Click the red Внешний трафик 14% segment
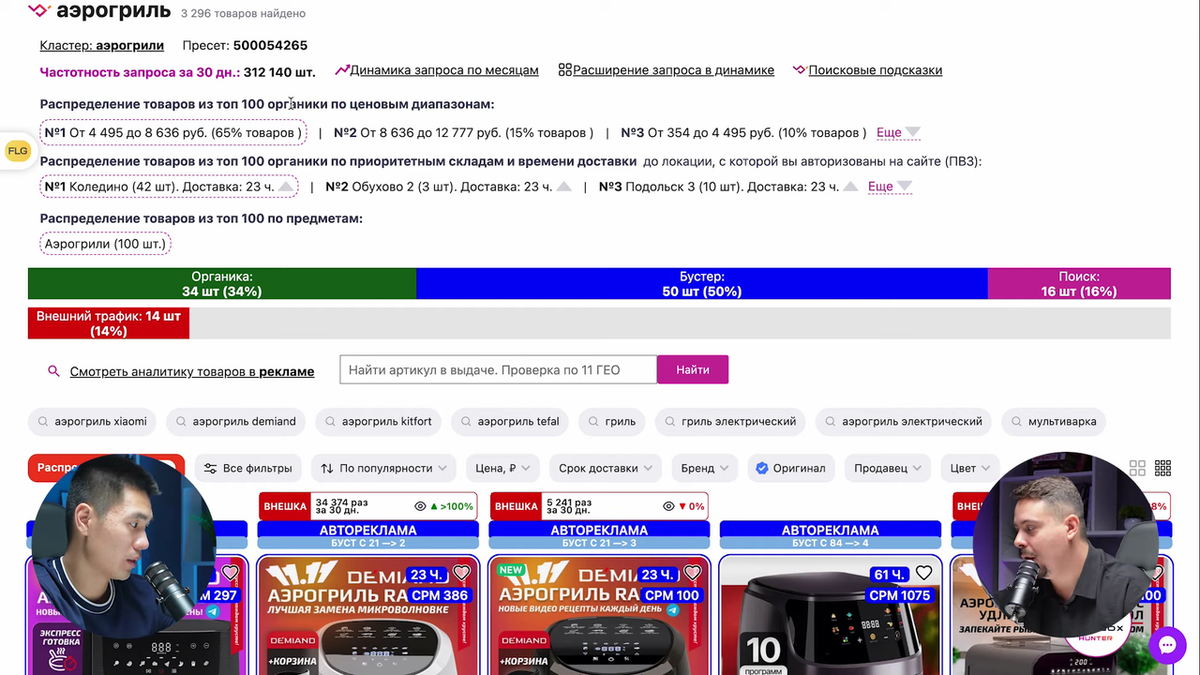Image resolution: width=1200 pixels, height=675 pixels. pyautogui.click(x=108, y=323)
